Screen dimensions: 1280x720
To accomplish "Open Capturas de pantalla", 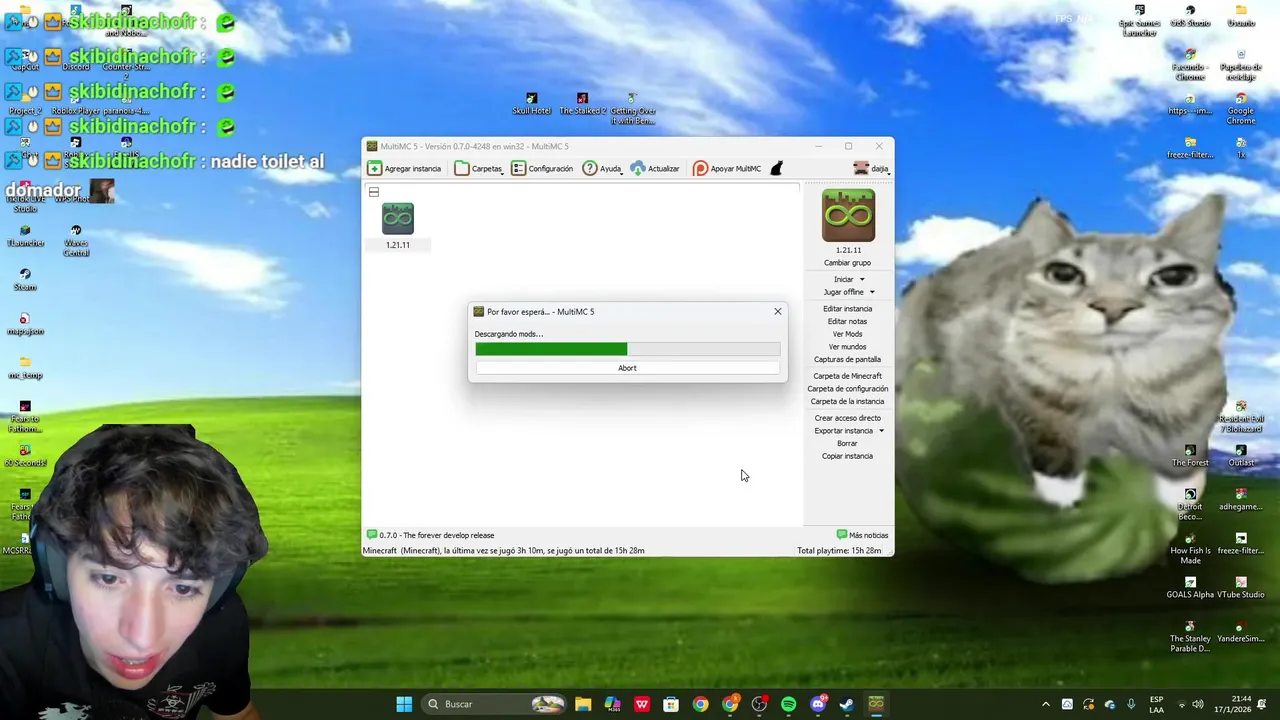I will (847, 360).
